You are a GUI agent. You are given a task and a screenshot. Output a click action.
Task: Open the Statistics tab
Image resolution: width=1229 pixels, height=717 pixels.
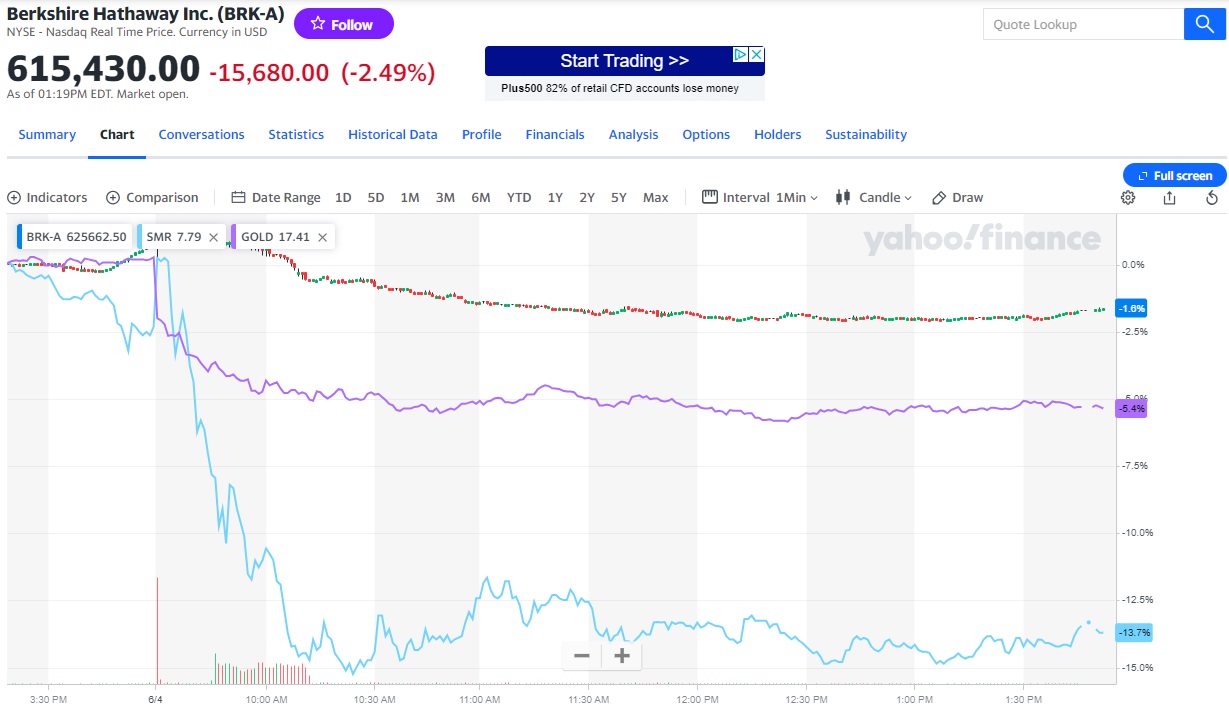point(296,134)
